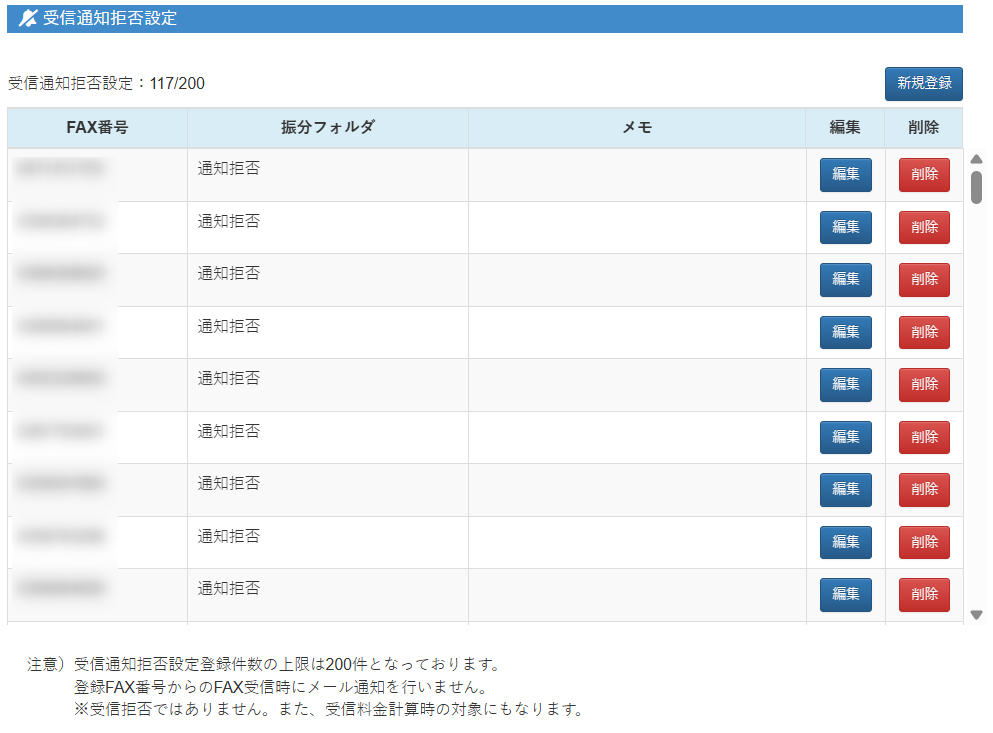Click 通知拒否 in the fourth row
This screenshot has width=993, height=733.
point(229,326)
